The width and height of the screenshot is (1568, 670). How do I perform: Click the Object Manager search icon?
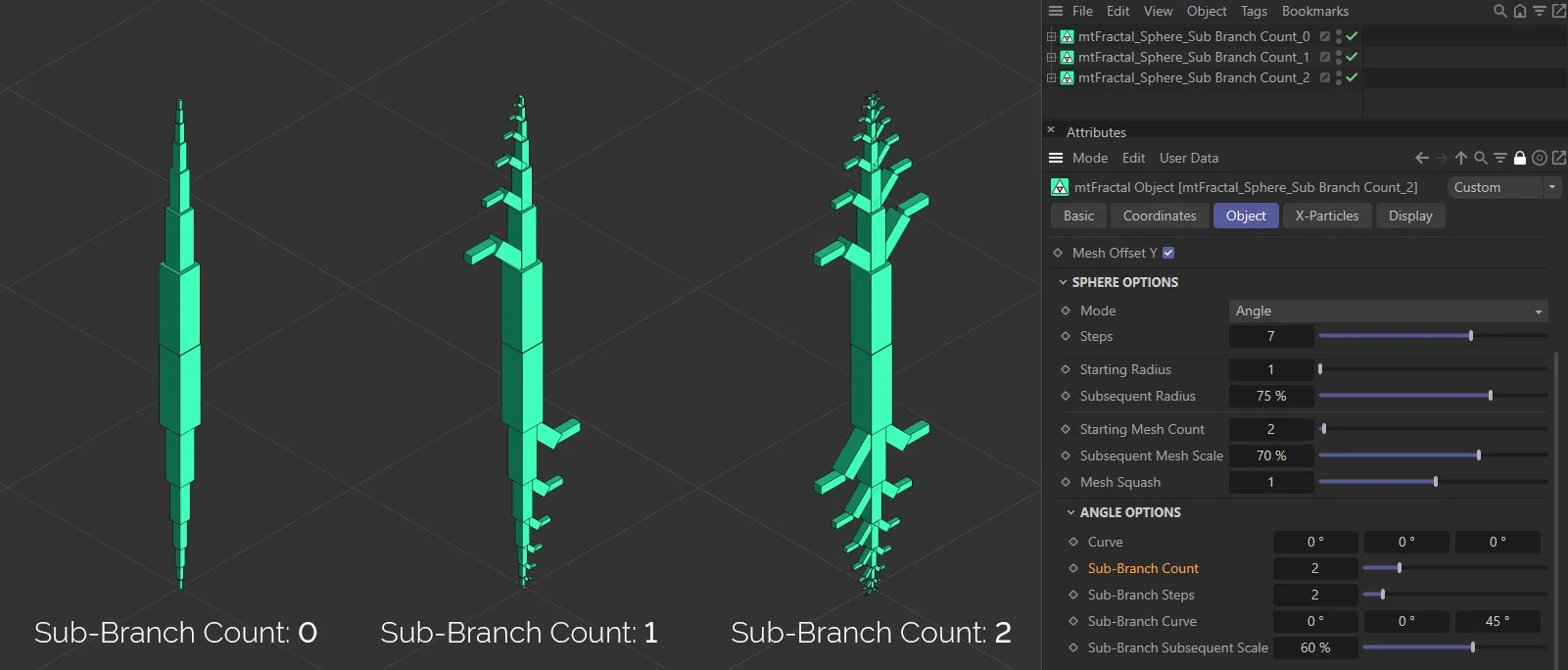[x=1499, y=11]
